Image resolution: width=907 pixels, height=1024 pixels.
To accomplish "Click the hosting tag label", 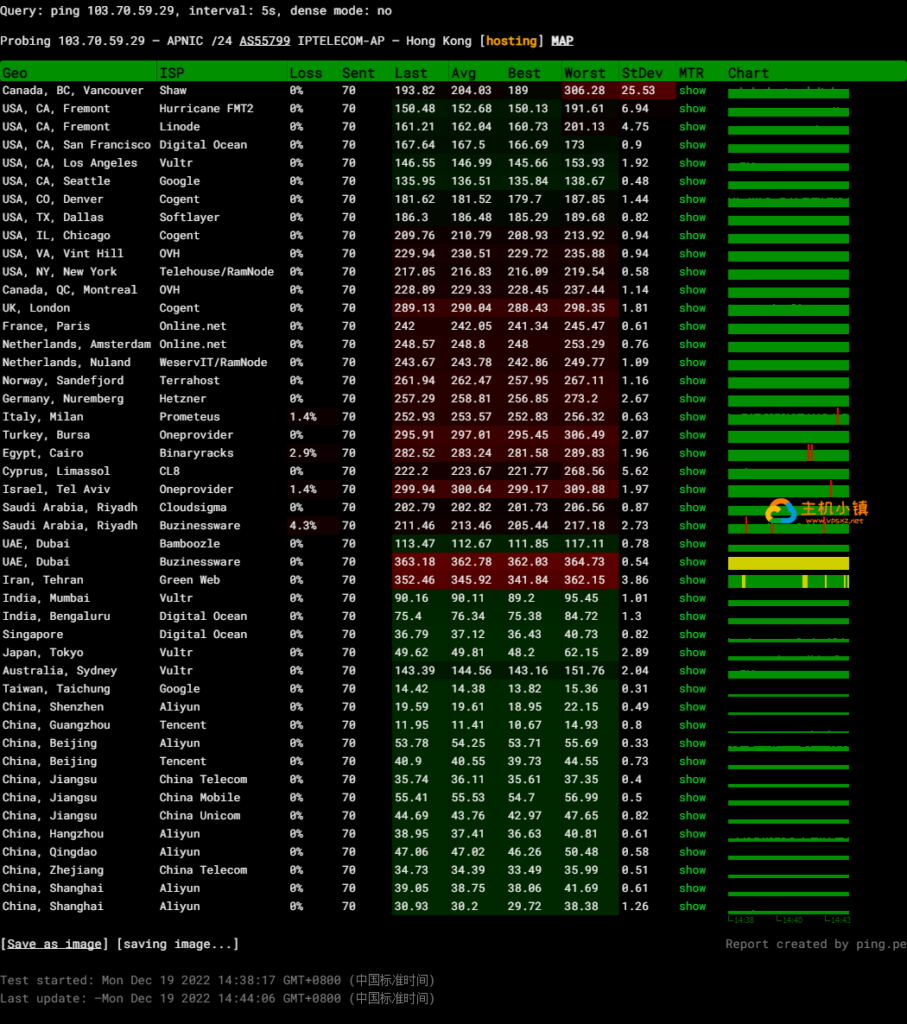I will click(511, 41).
